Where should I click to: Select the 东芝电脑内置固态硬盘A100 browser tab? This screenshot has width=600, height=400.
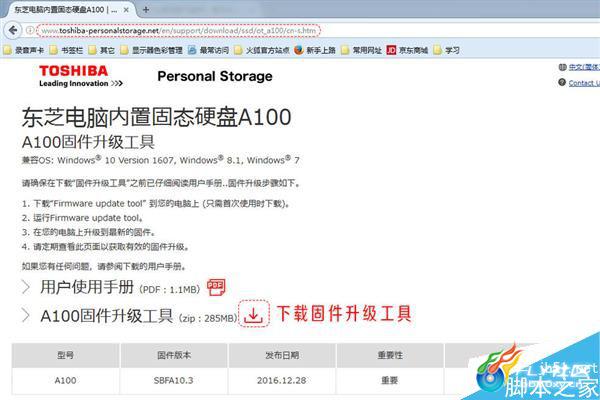point(67,10)
